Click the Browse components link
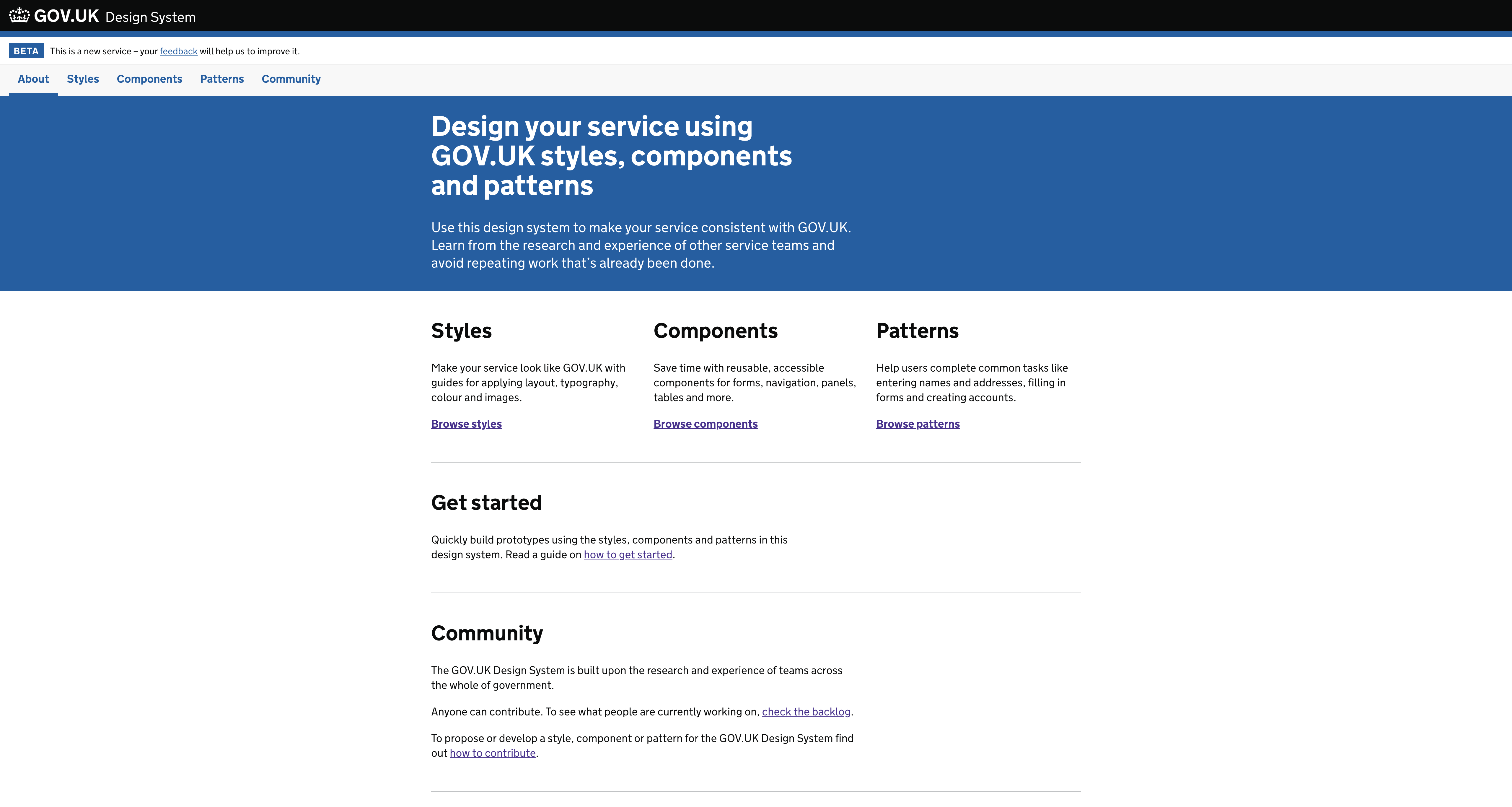The height and width of the screenshot is (807, 1512). pyautogui.click(x=705, y=424)
